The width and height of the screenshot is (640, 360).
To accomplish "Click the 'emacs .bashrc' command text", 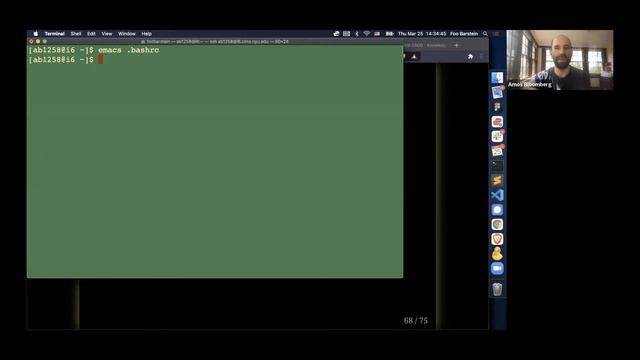I will (x=128, y=50).
